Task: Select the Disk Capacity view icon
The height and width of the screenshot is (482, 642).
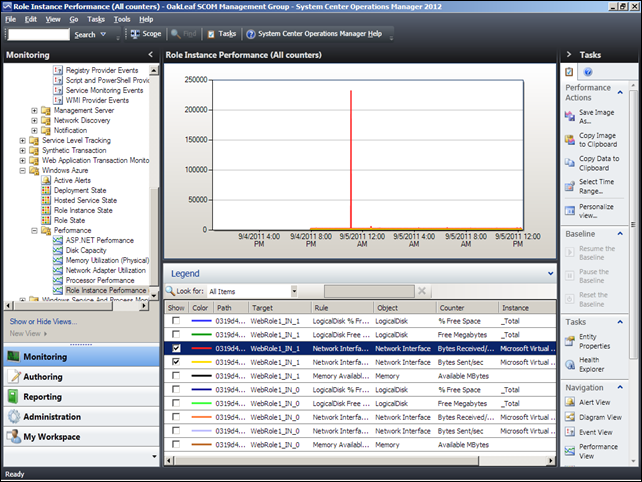Action: [x=58, y=250]
